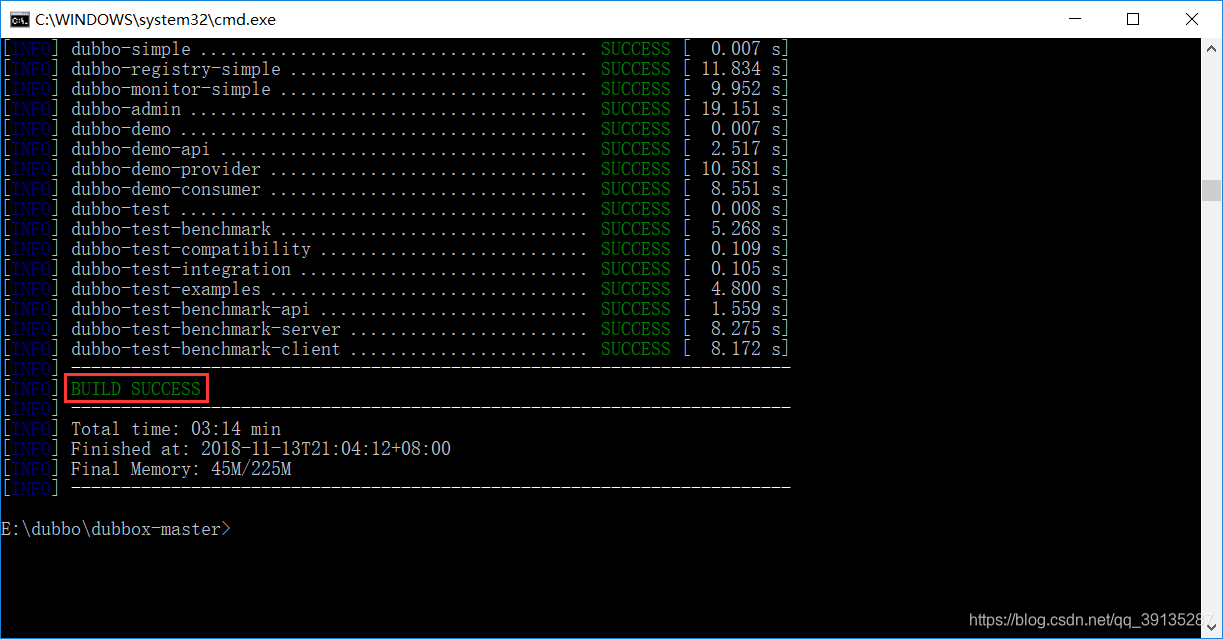Click the Finished at timestamp line

261,449
